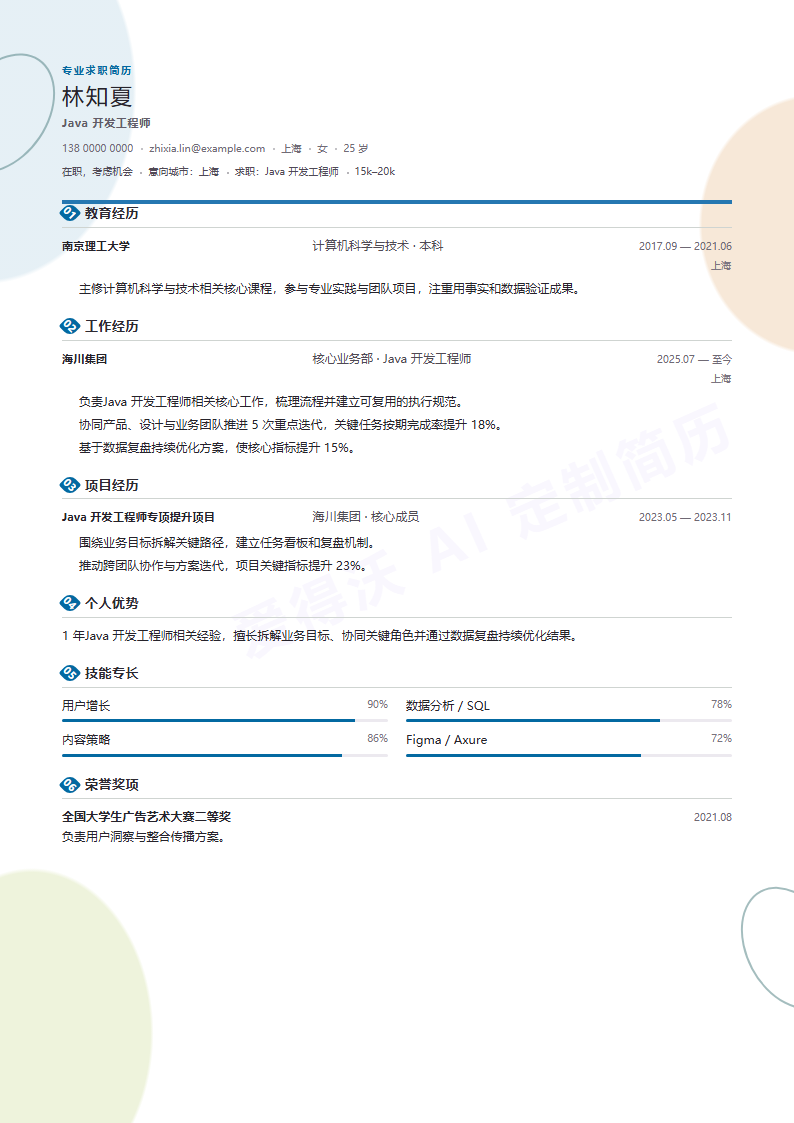Click the 用户增长 90% skill bar
This screenshot has width=794, height=1123.
pos(225,720)
